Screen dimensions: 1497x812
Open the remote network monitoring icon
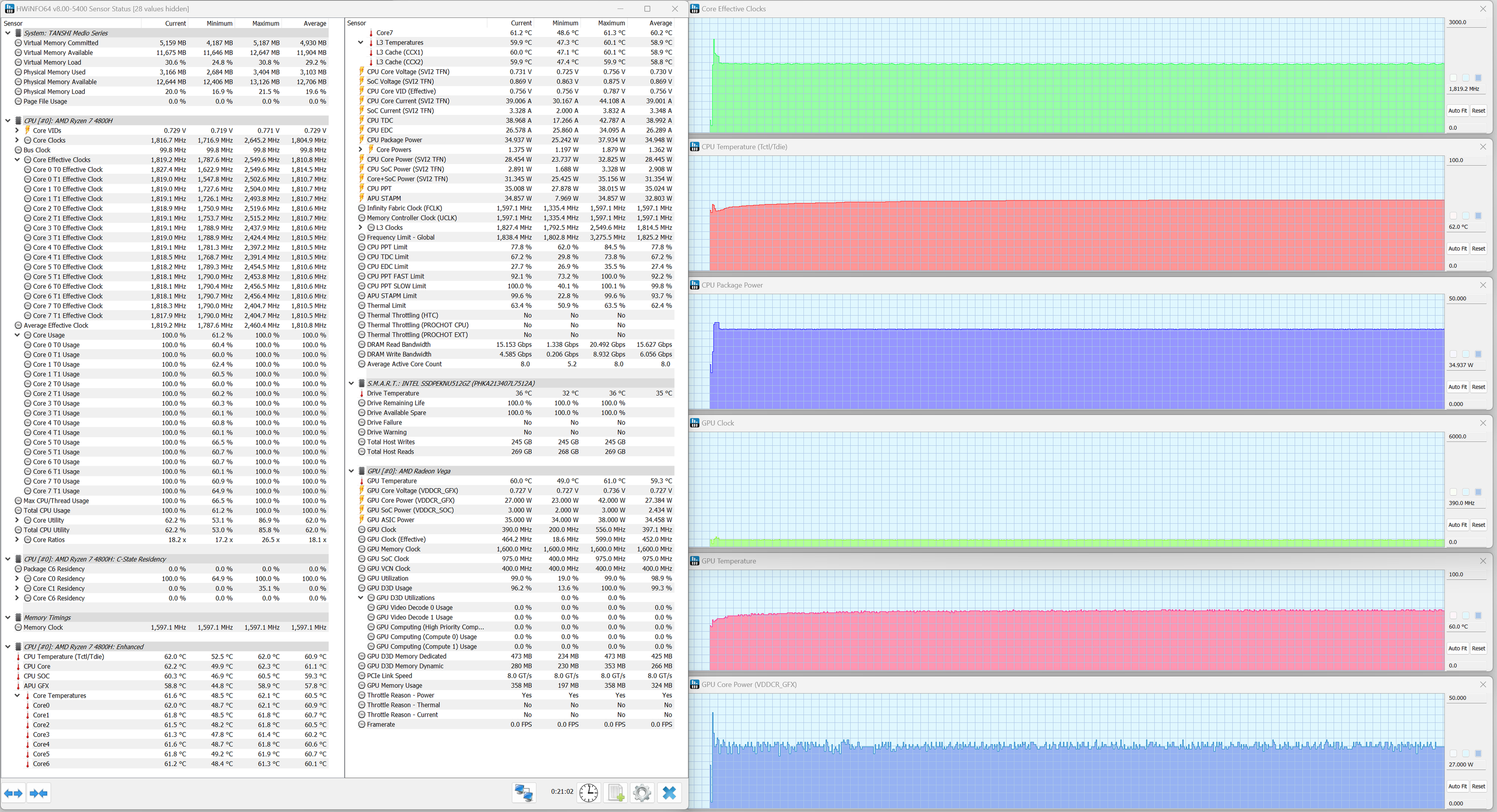click(x=523, y=793)
